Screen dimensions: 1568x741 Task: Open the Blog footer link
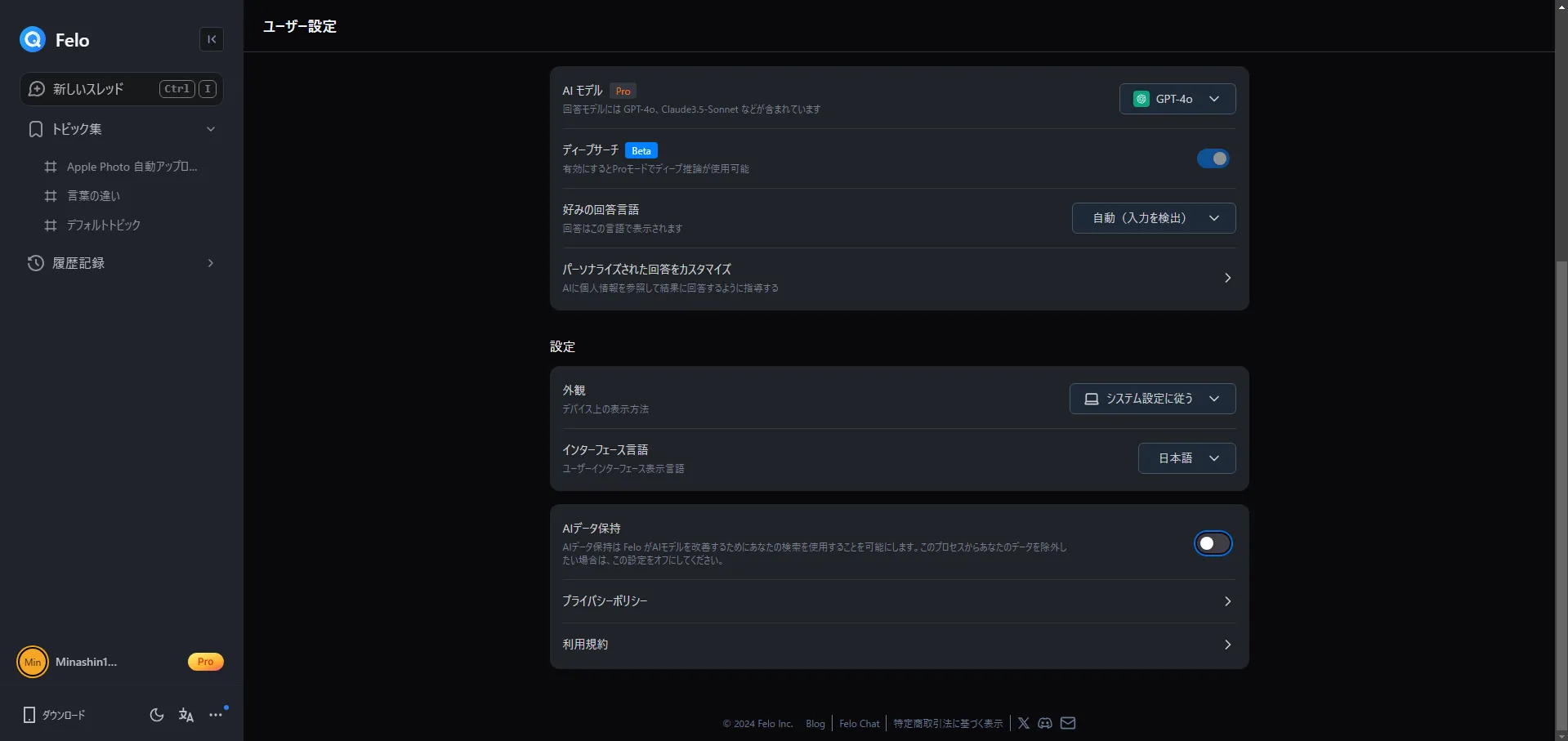(815, 724)
